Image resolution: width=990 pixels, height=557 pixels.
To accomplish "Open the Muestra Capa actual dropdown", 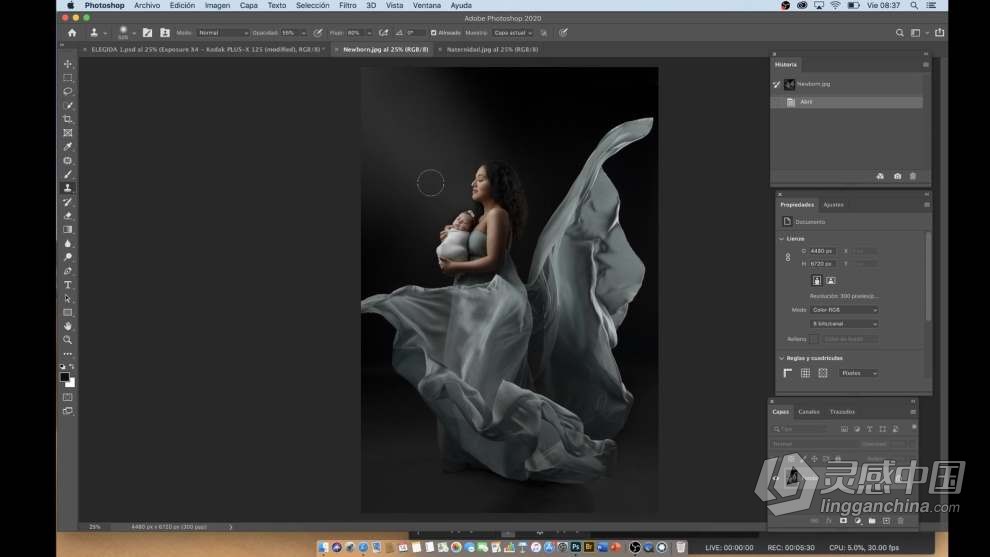I will pyautogui.click(x=513, y=33).
